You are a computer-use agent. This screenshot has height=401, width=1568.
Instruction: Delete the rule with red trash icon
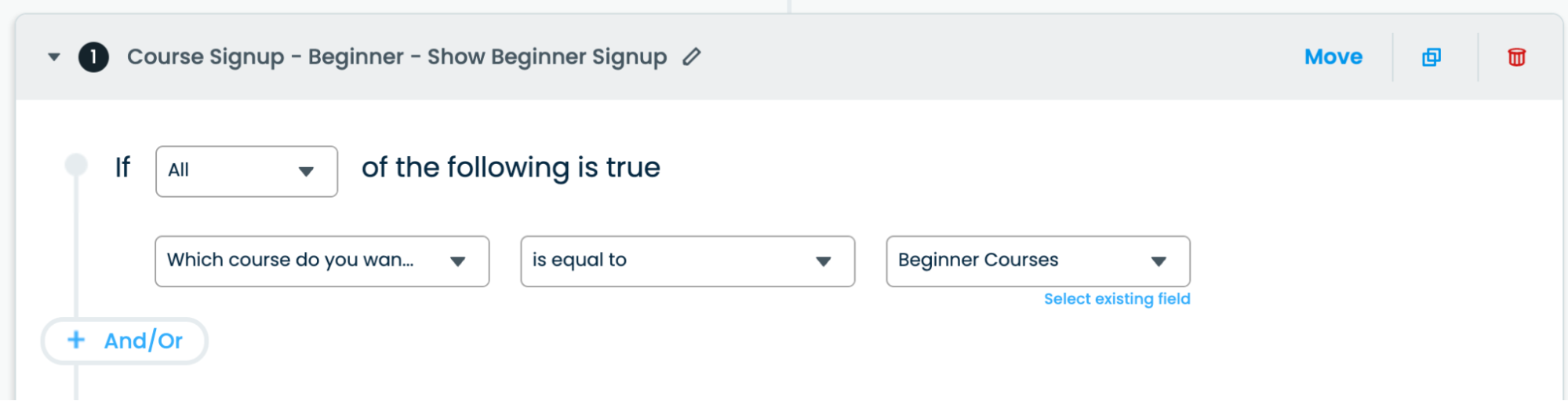tap(1516, 57)
